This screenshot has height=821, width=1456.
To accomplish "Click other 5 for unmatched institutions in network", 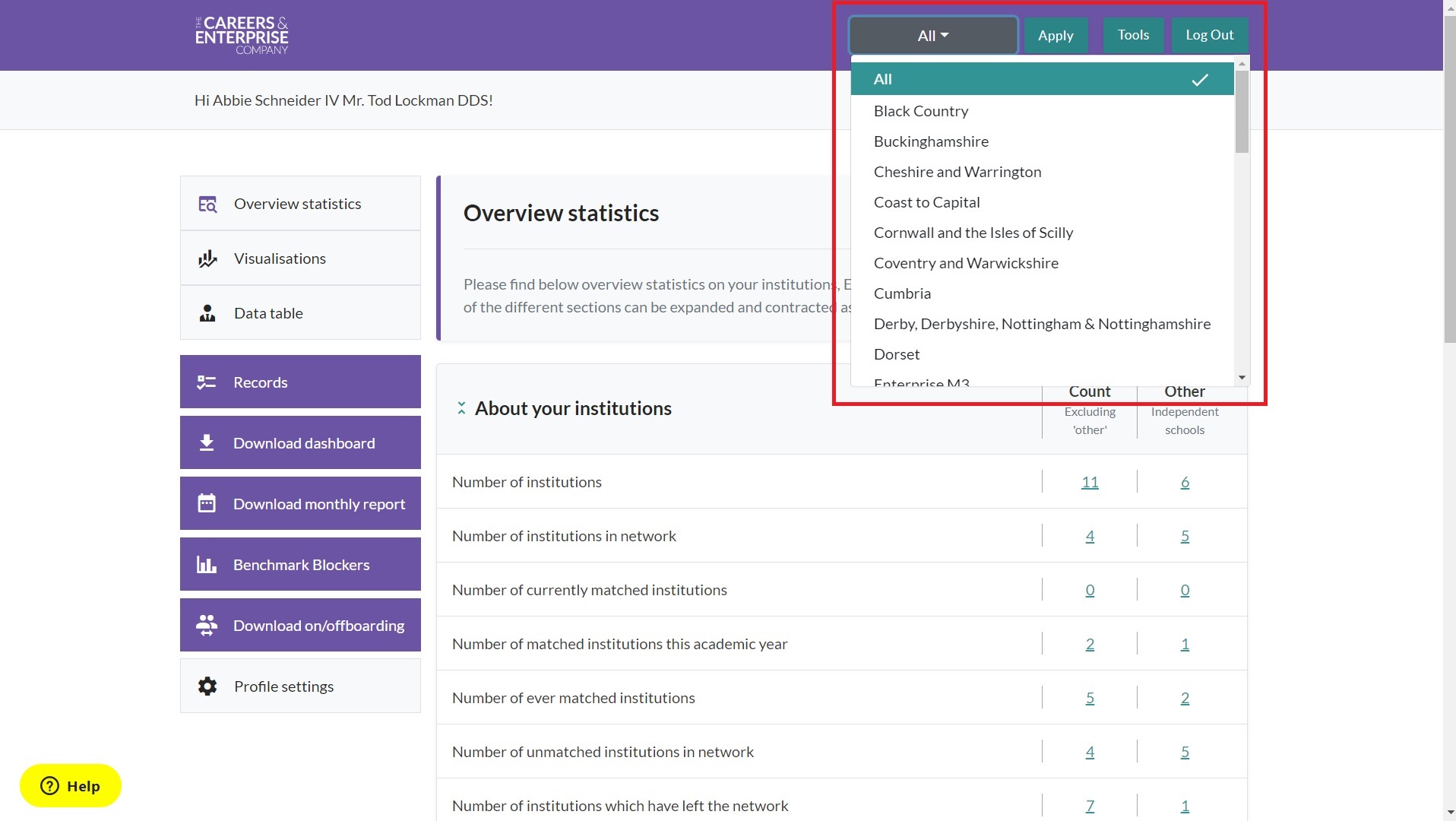I will coord(1185,752).
